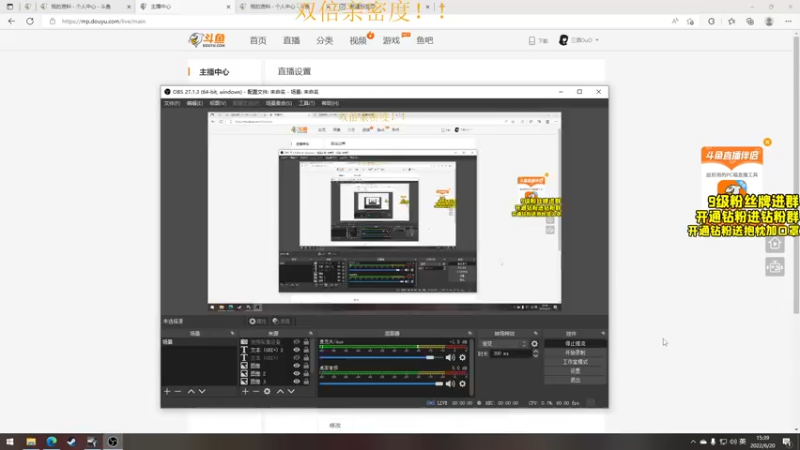The height and width of the screenshot is (450, 800).
Task: Toggle visibility of 图像 source
Action: pyautogui.click(x=296, y=366)
